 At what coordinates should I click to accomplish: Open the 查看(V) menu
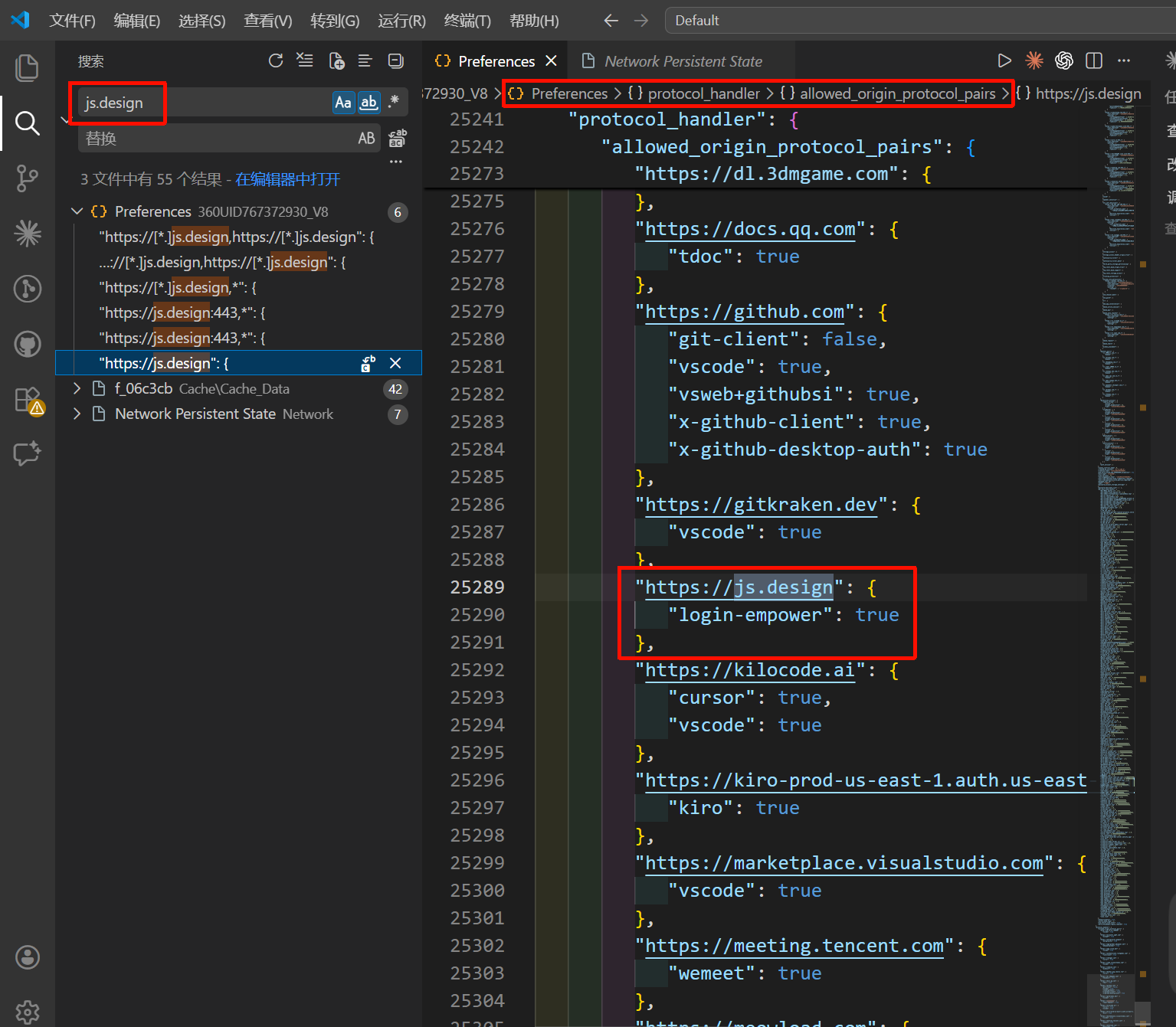point(268,21)
